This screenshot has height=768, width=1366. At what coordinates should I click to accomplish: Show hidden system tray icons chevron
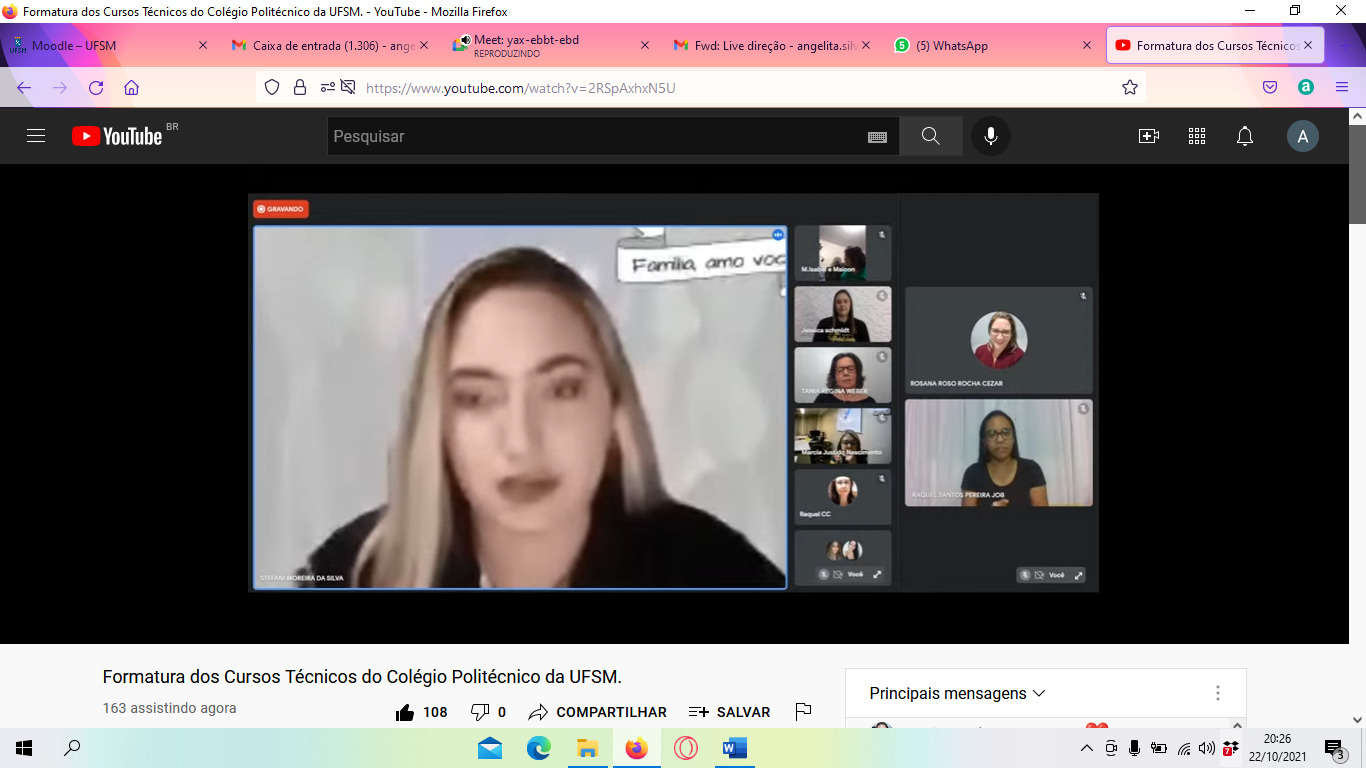tap(1087, 748)
